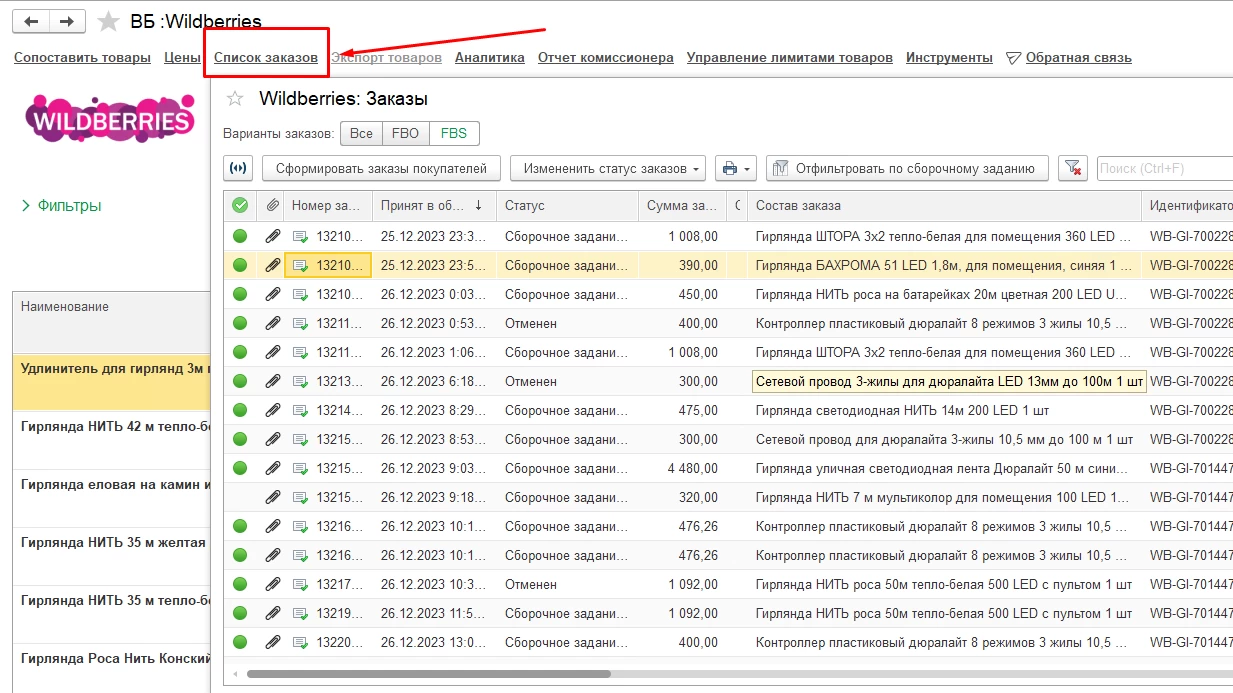Viewport: 1233px width, 693px height.
Task: Click the paperclip attachment column header icon
Action: tap(272, 205)
